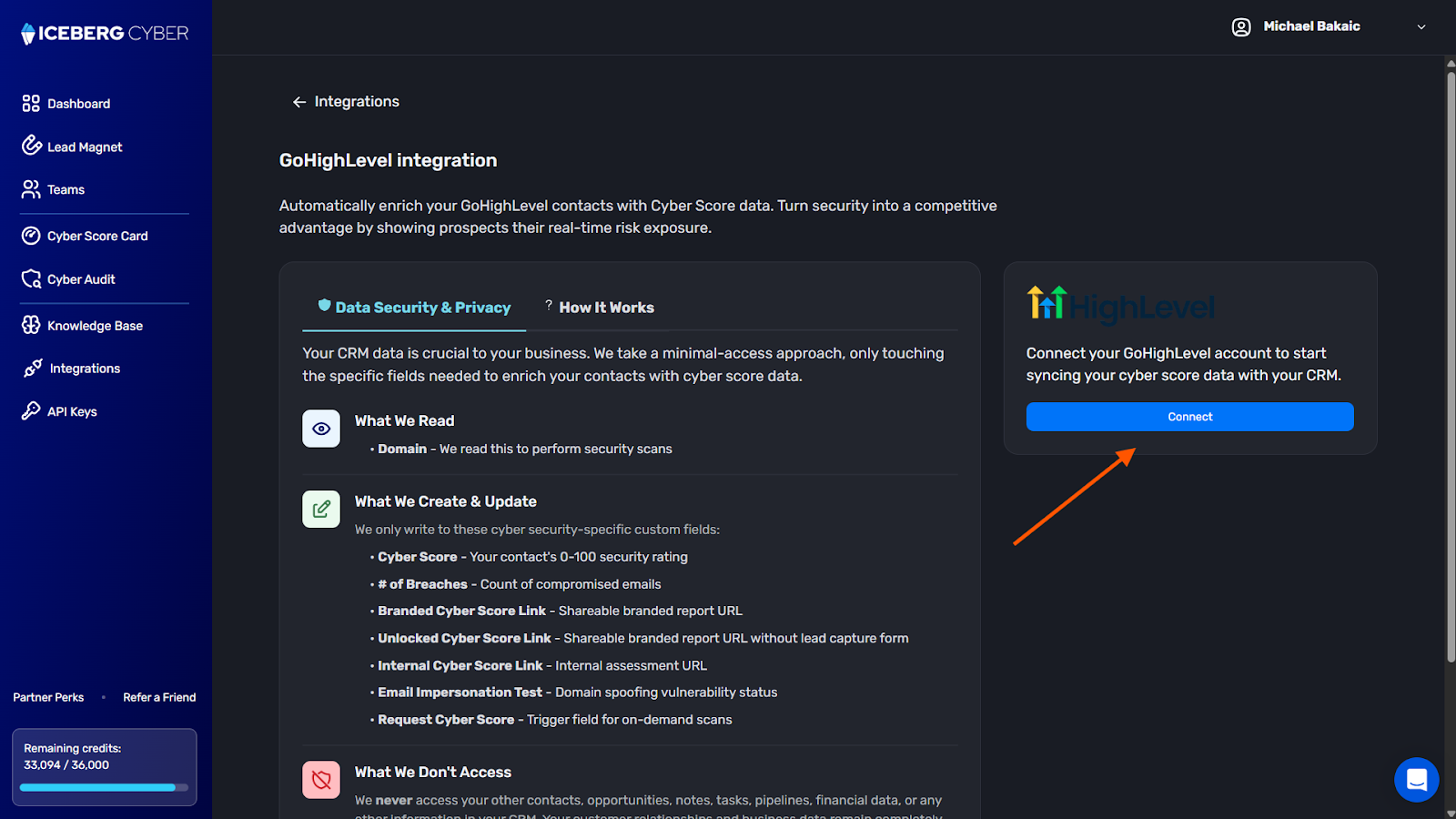Click the Cyber Score Card gauge icon

[x=31, y=236]
